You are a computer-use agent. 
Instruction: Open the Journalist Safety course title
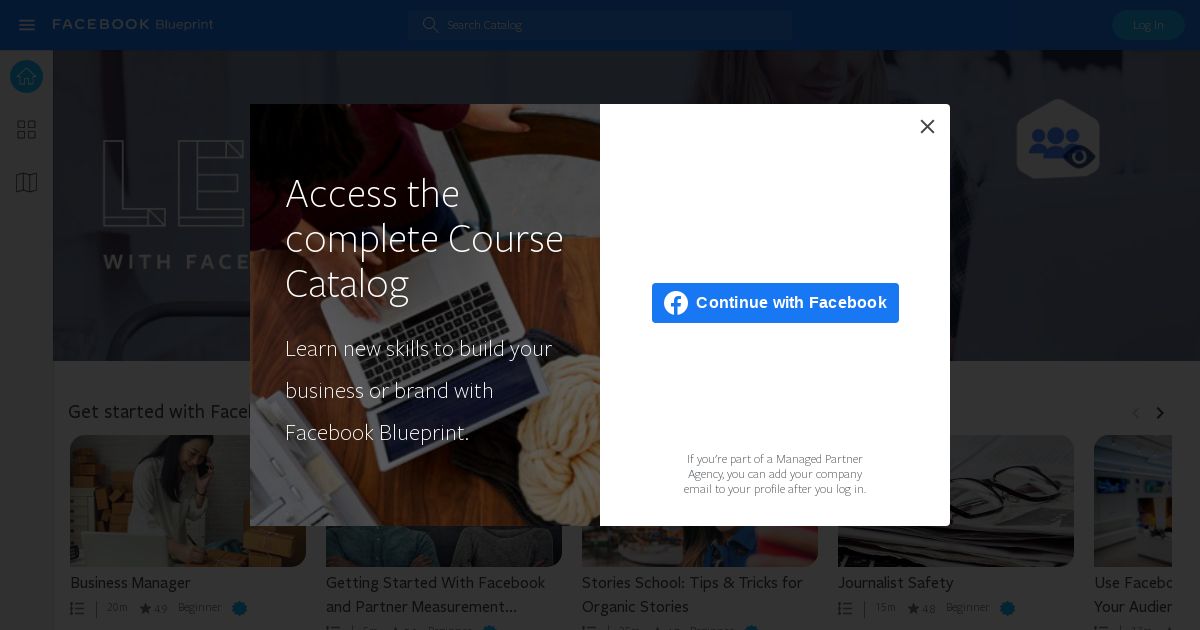895,583
